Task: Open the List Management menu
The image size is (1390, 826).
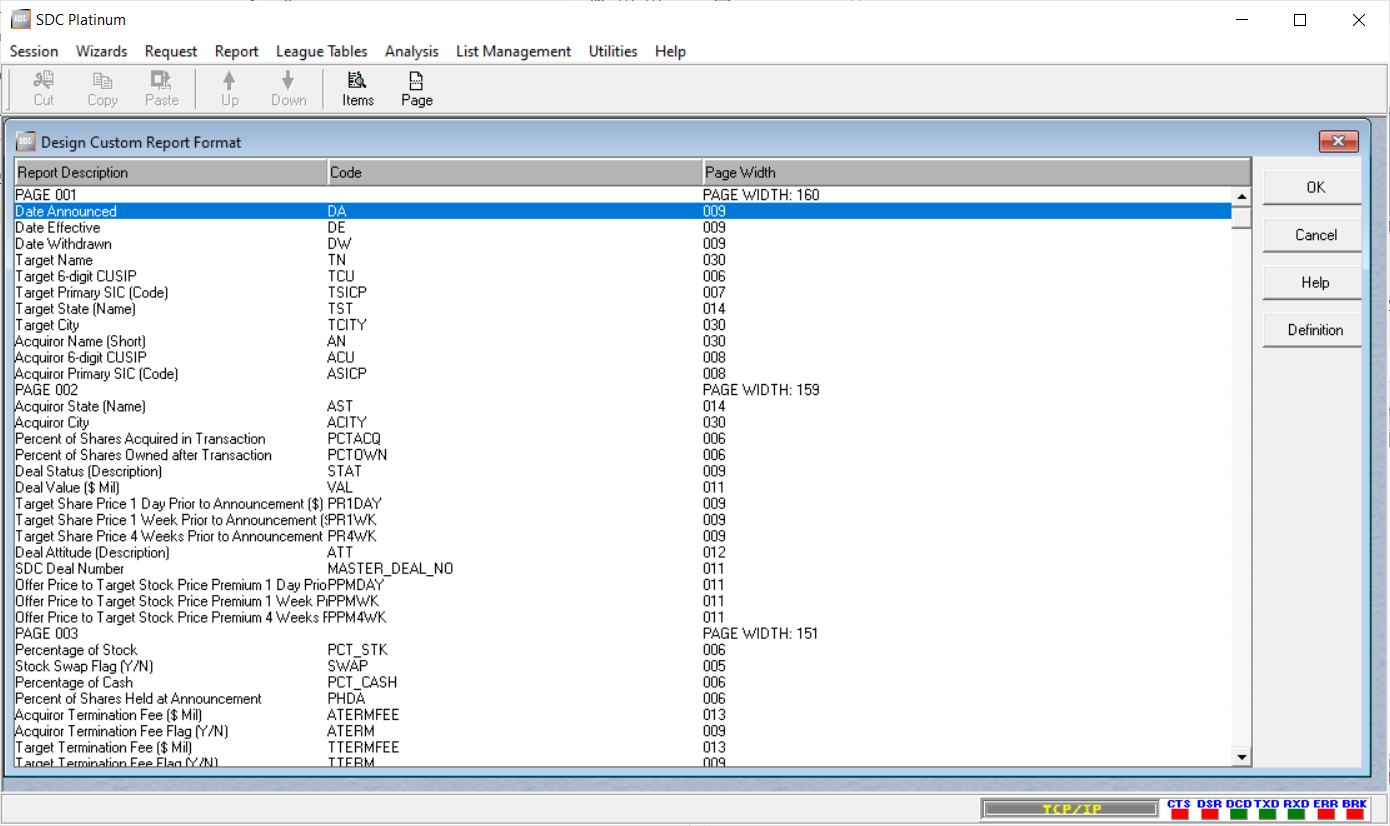Action: (x=513, y=51)
